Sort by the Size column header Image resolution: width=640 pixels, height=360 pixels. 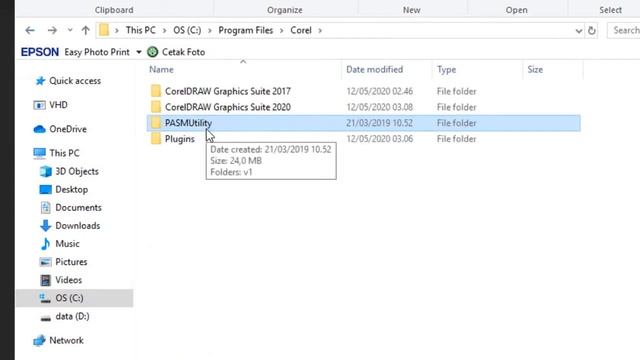(535, 69)
